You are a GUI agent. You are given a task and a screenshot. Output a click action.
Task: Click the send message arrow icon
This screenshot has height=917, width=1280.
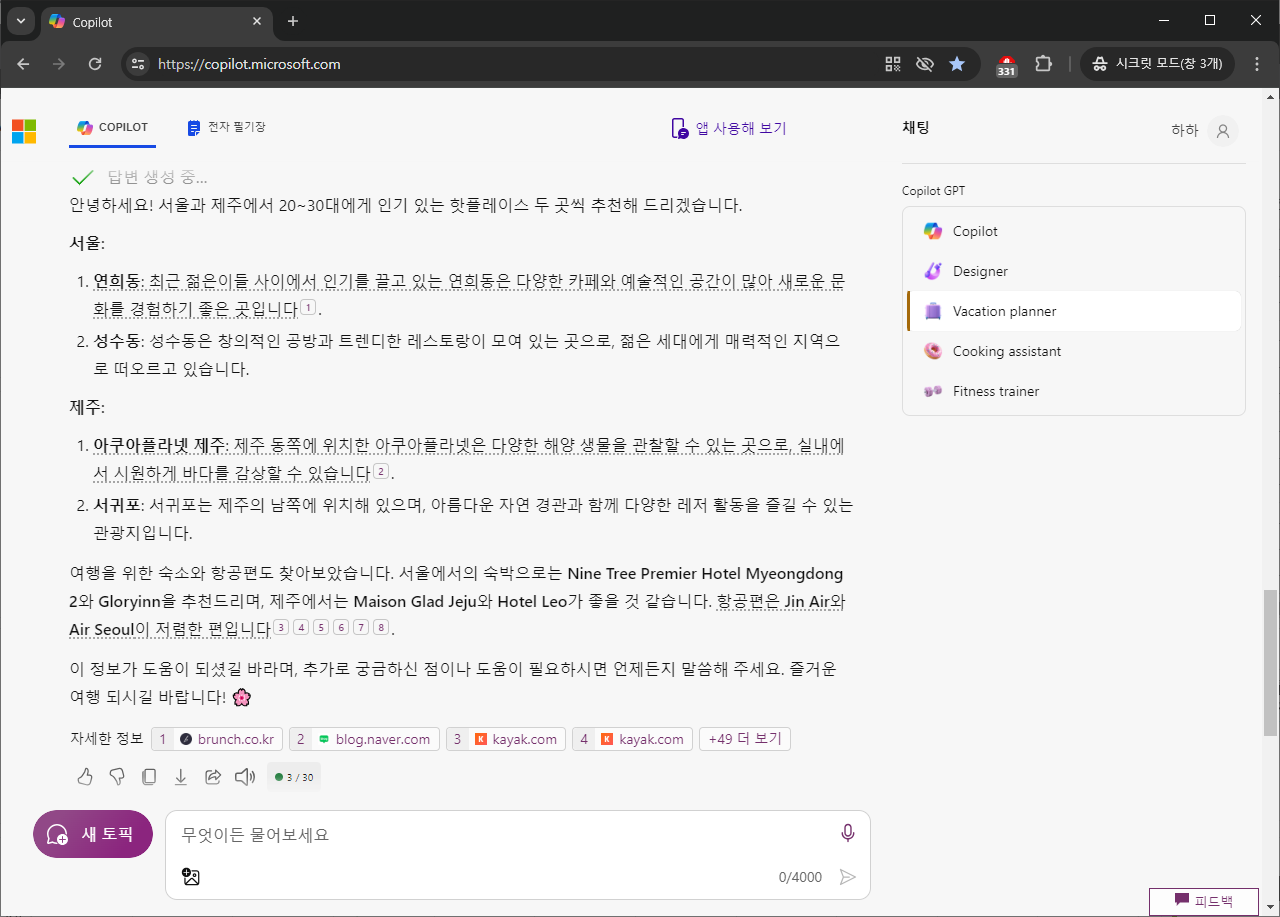click(x=848, y=877)
